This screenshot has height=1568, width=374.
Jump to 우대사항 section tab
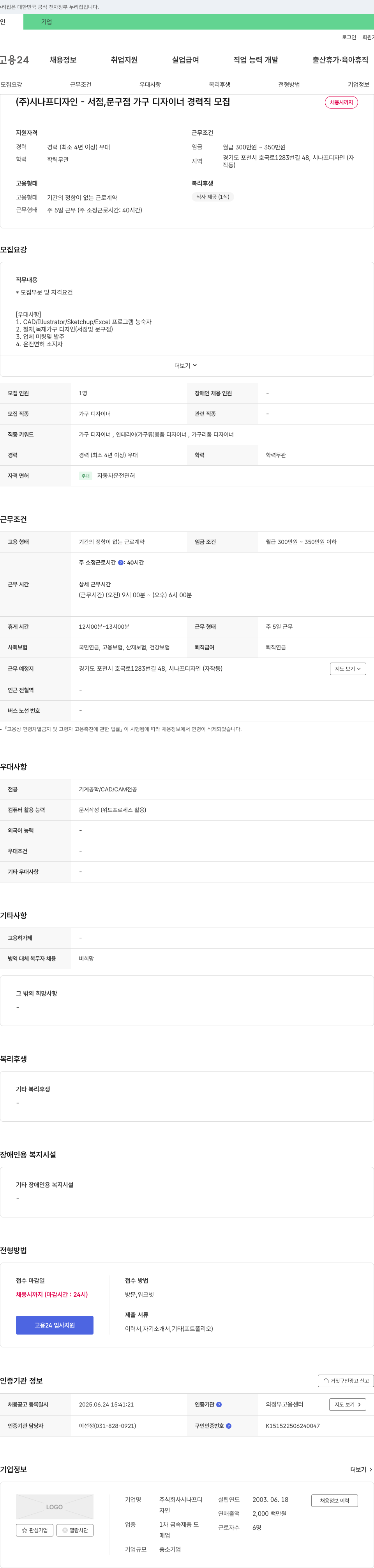[150, 84]
